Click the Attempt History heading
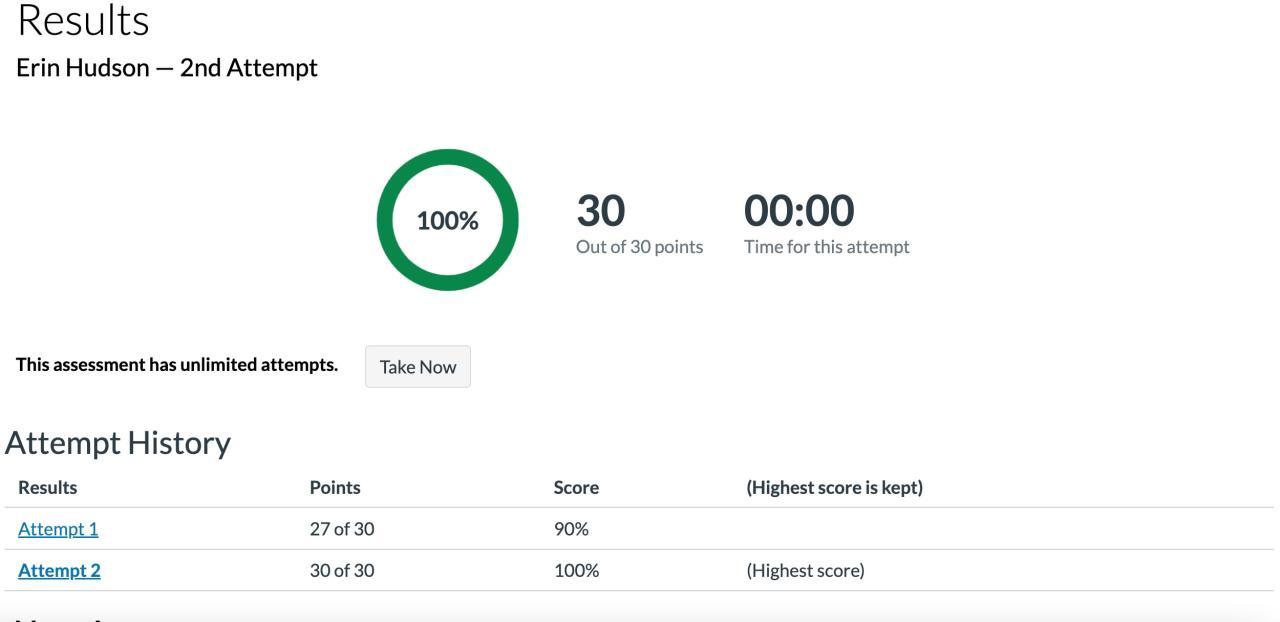The width and height of the screenshot is (1280, 622). pyautogui.click(x=118, y=442)
